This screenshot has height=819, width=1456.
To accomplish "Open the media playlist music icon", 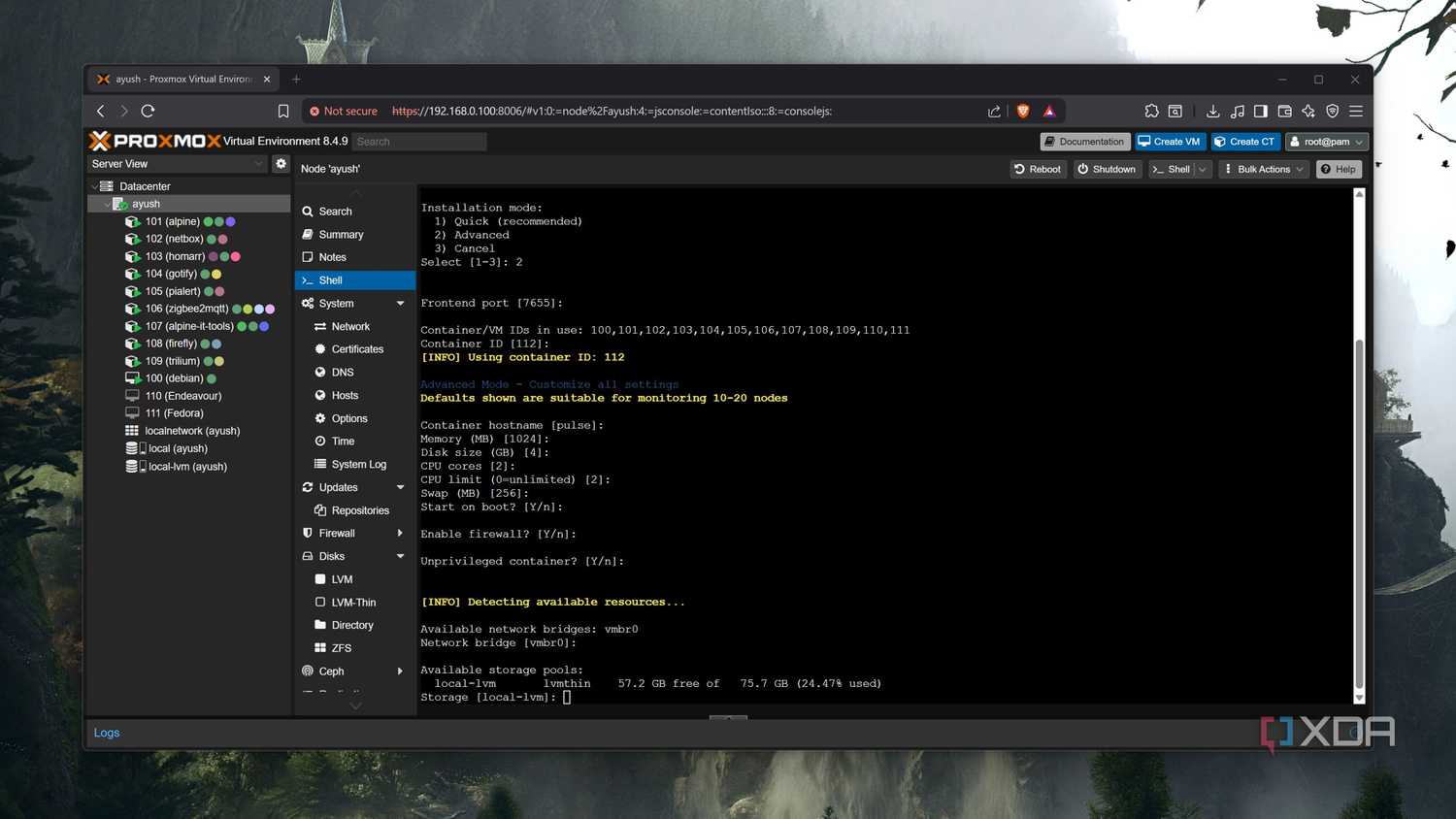I will pyautogui.click(x=1238, y=111).
